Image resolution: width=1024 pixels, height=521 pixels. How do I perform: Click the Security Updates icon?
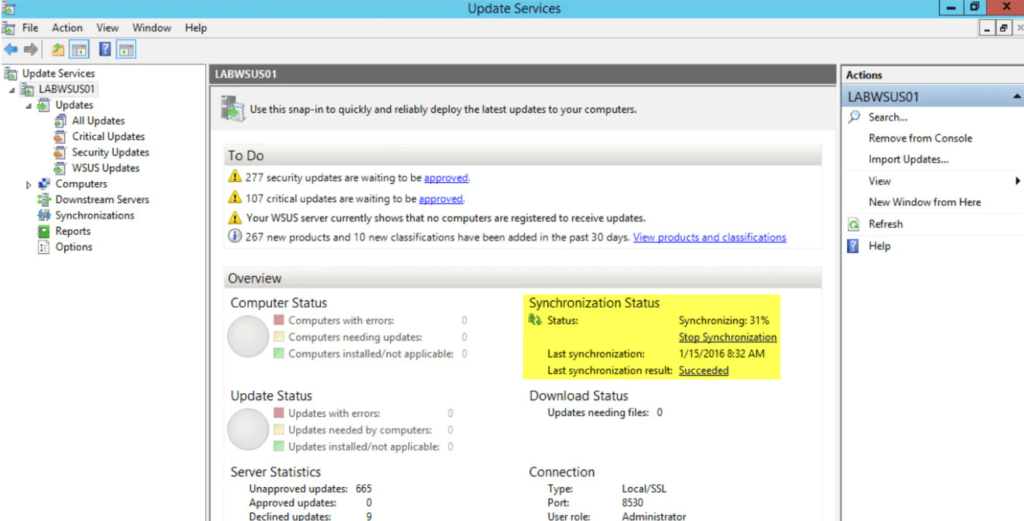click(61, 152)
